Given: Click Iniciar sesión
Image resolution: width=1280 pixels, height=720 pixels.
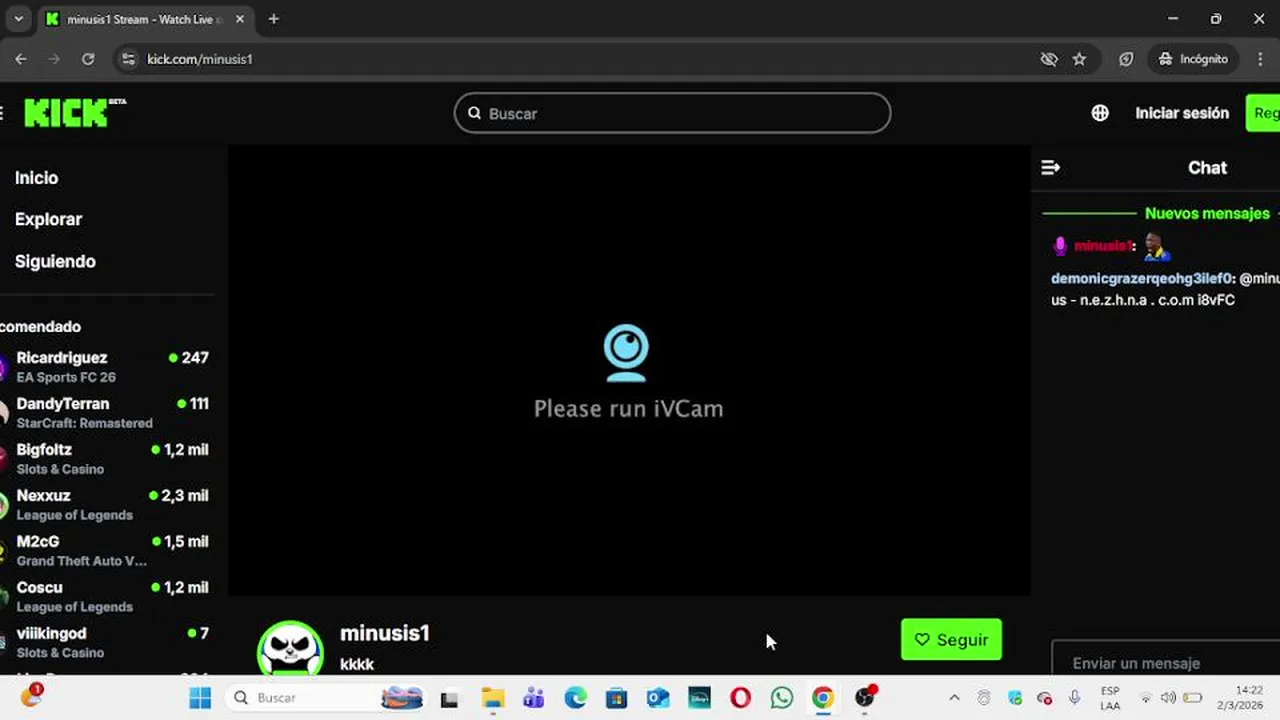Looking at the screenshot, I should point(1182,113).
